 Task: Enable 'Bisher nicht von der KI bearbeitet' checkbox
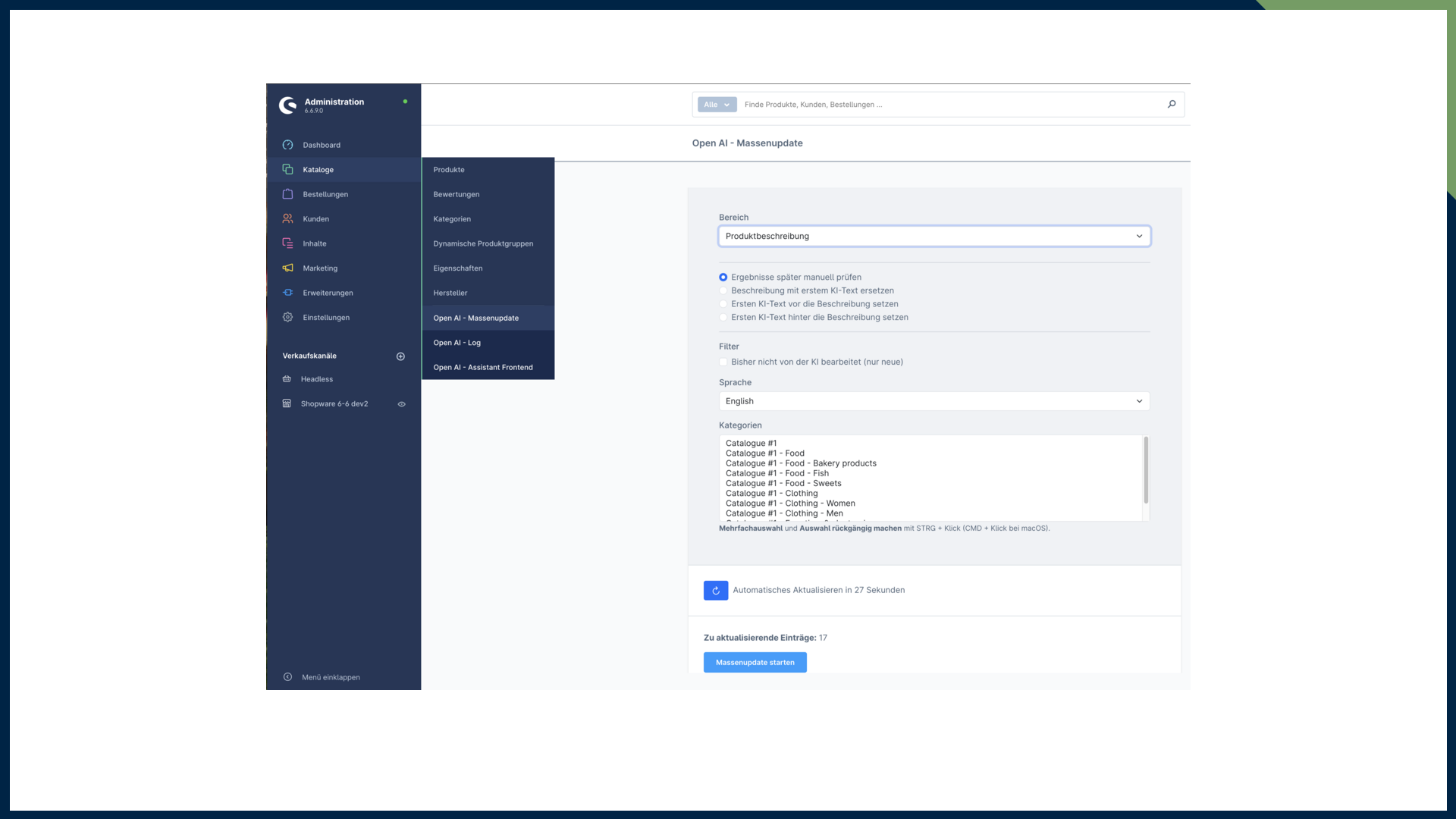723,362
